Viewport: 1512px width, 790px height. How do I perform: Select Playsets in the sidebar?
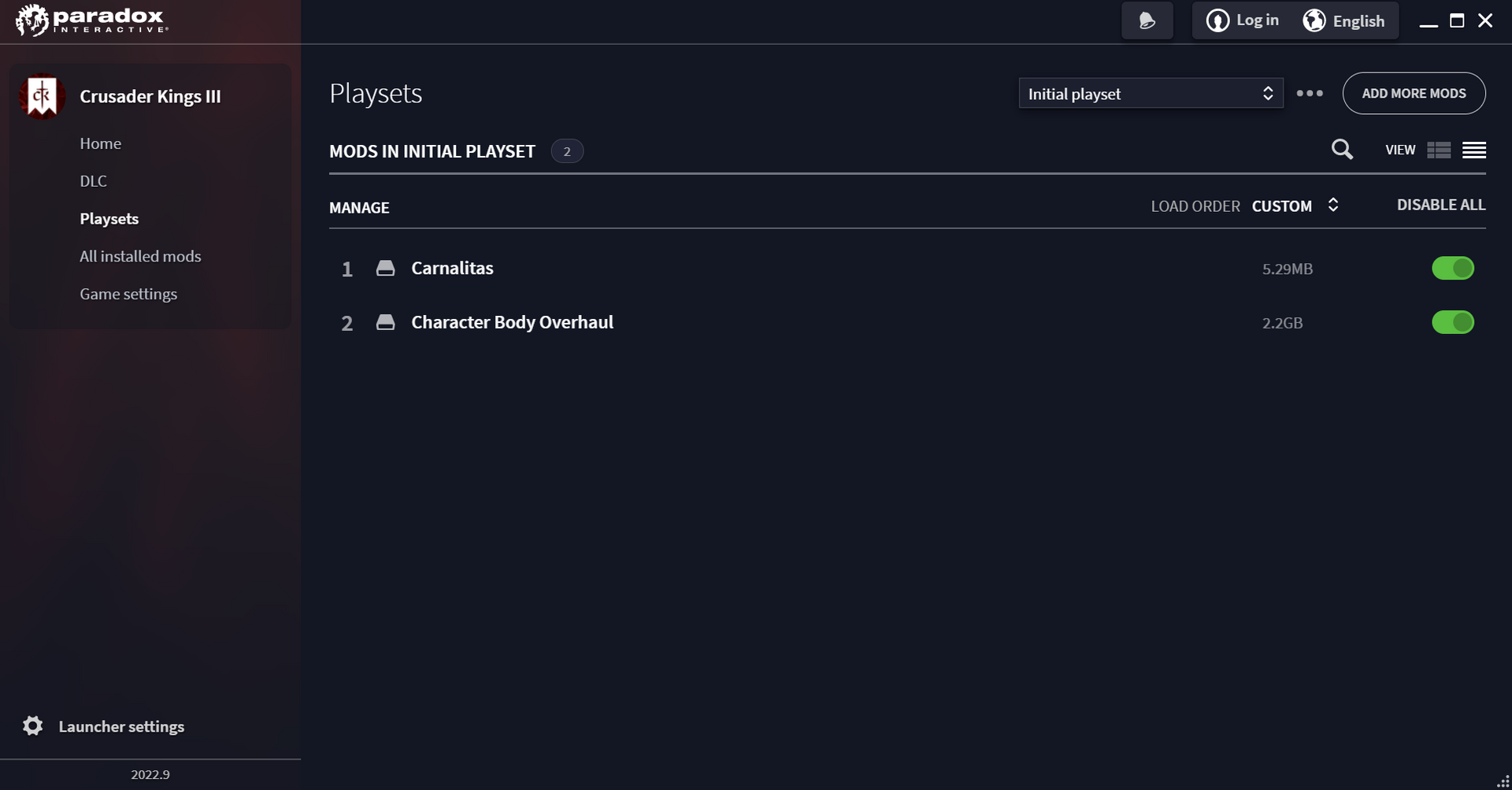[x=109, y=219]
